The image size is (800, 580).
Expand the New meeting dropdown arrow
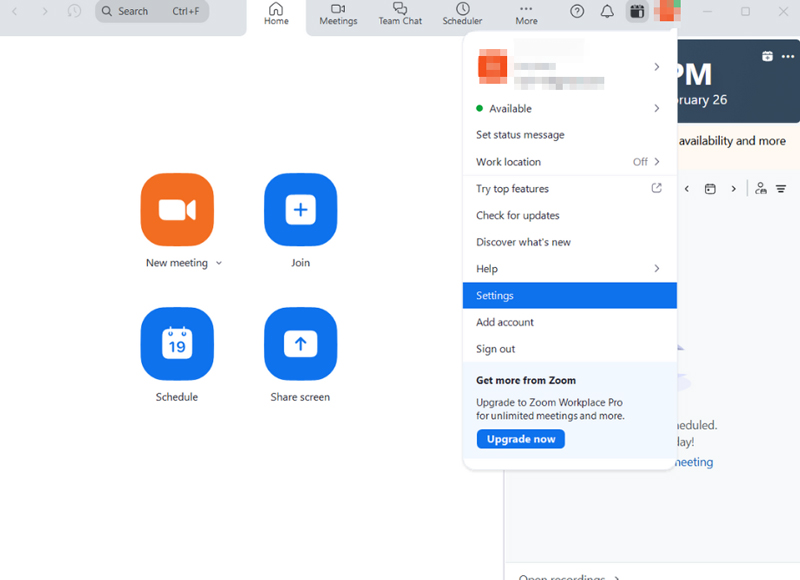click(x=219, y=263)
